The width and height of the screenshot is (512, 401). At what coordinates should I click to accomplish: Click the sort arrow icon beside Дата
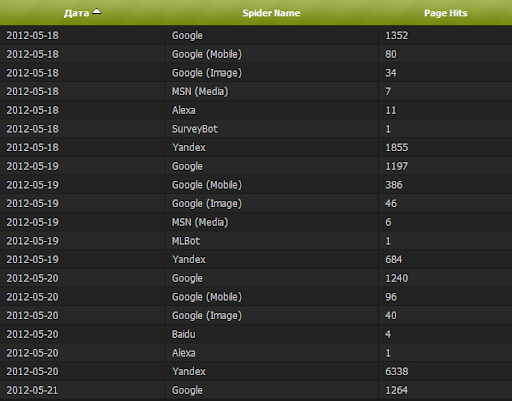point(96,12)
